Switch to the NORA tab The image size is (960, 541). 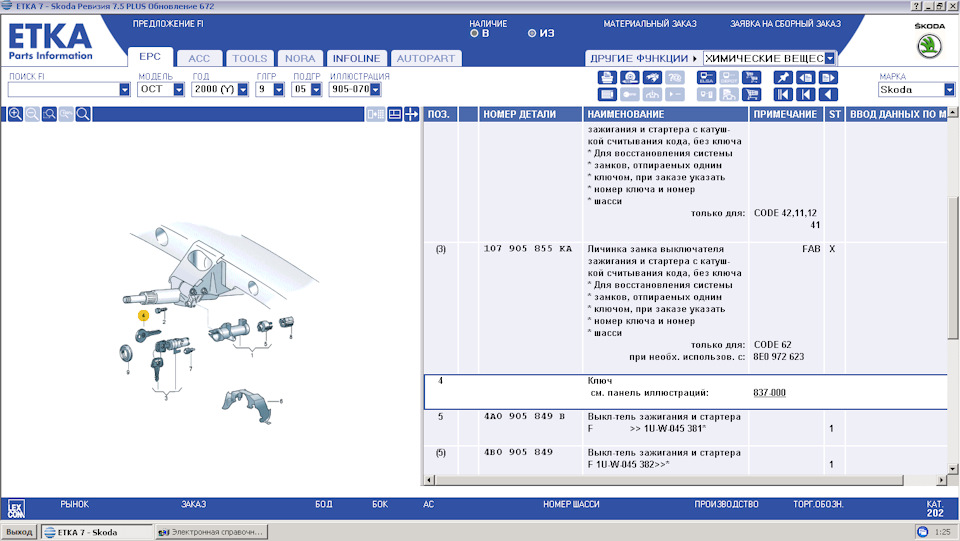click(x=300, y=58)
